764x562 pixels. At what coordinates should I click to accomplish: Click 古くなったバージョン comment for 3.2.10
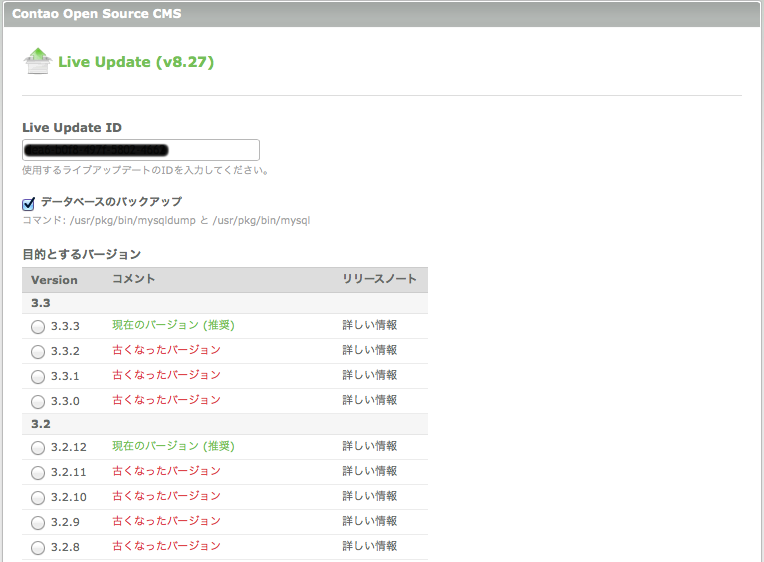point(167,496)
